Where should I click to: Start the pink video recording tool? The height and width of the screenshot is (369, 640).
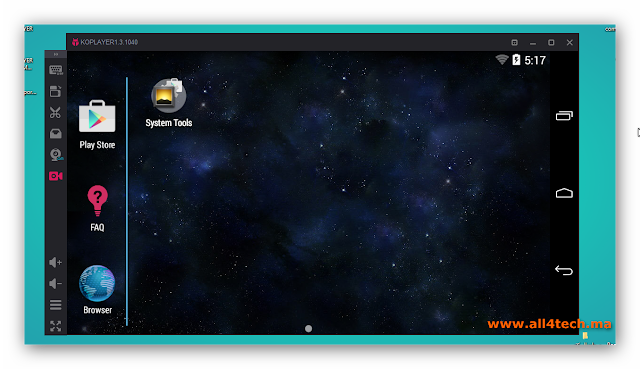(56, 176)
